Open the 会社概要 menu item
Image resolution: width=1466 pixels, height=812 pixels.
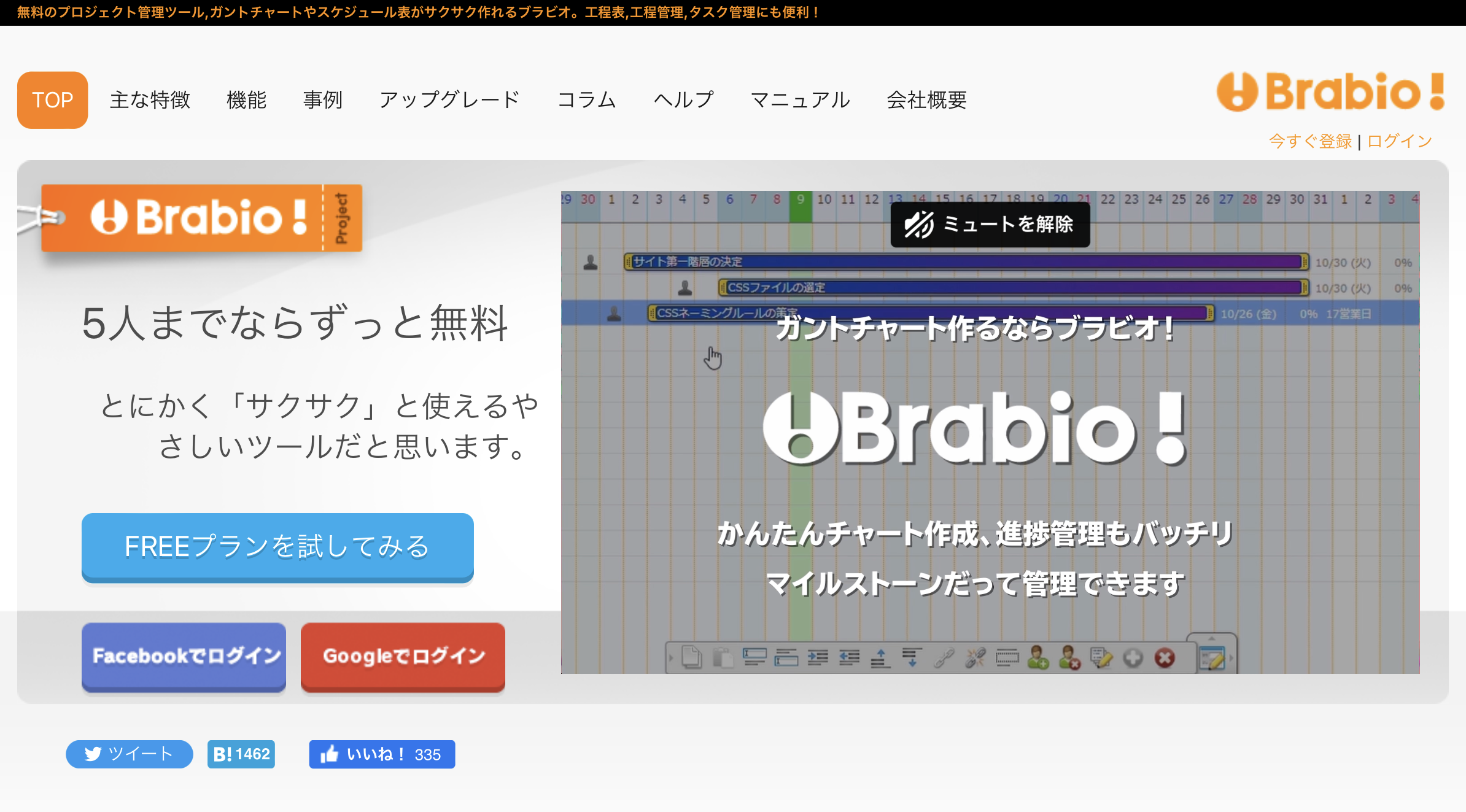[927, 99]
